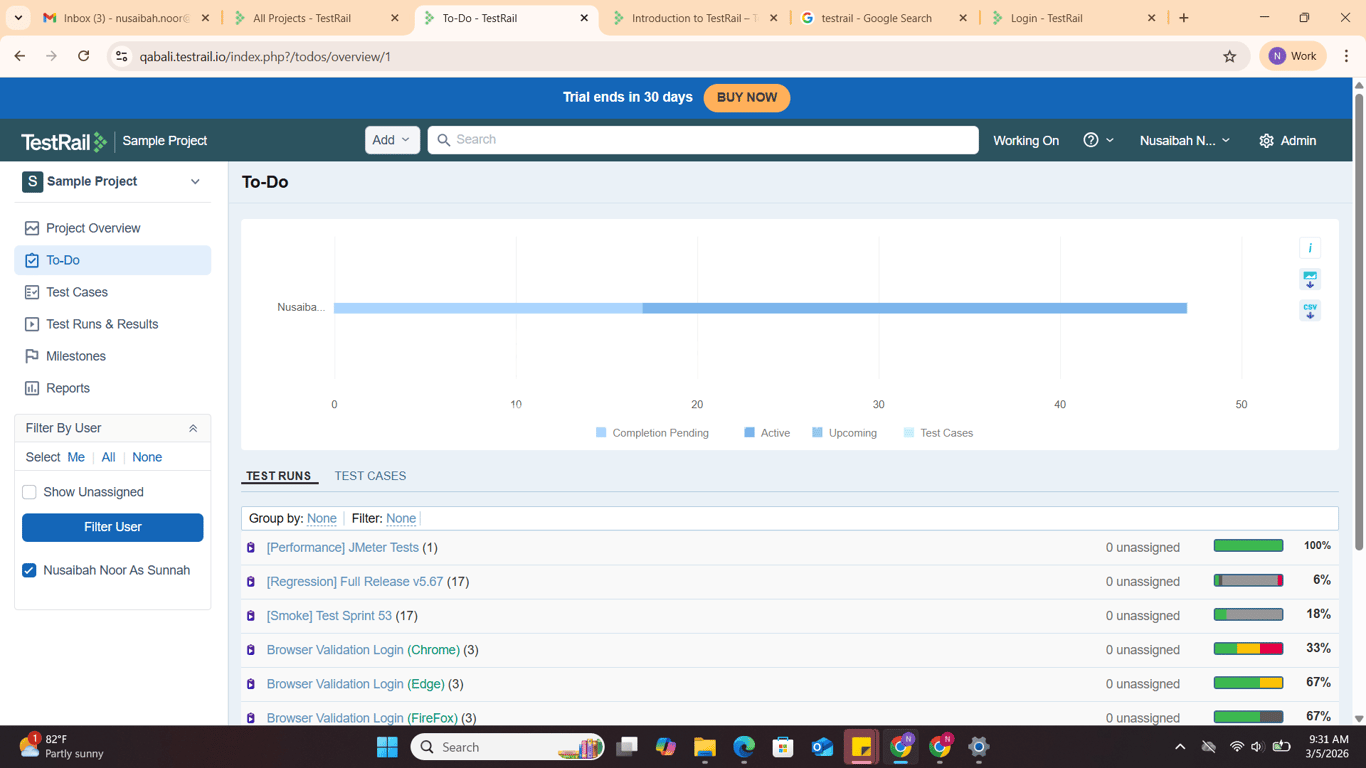The width and height of the screenshot is (1366, 768).
Task: Open the Sample Project switcher chevron
Action: point(195,182)
